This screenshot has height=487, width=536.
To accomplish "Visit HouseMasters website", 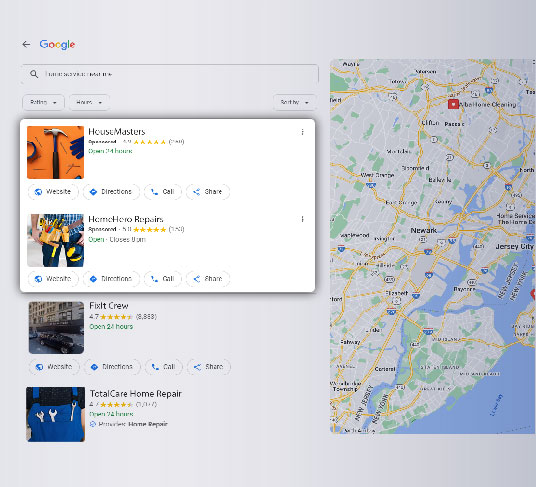I will pyautogui.click(x=53, y=192).
